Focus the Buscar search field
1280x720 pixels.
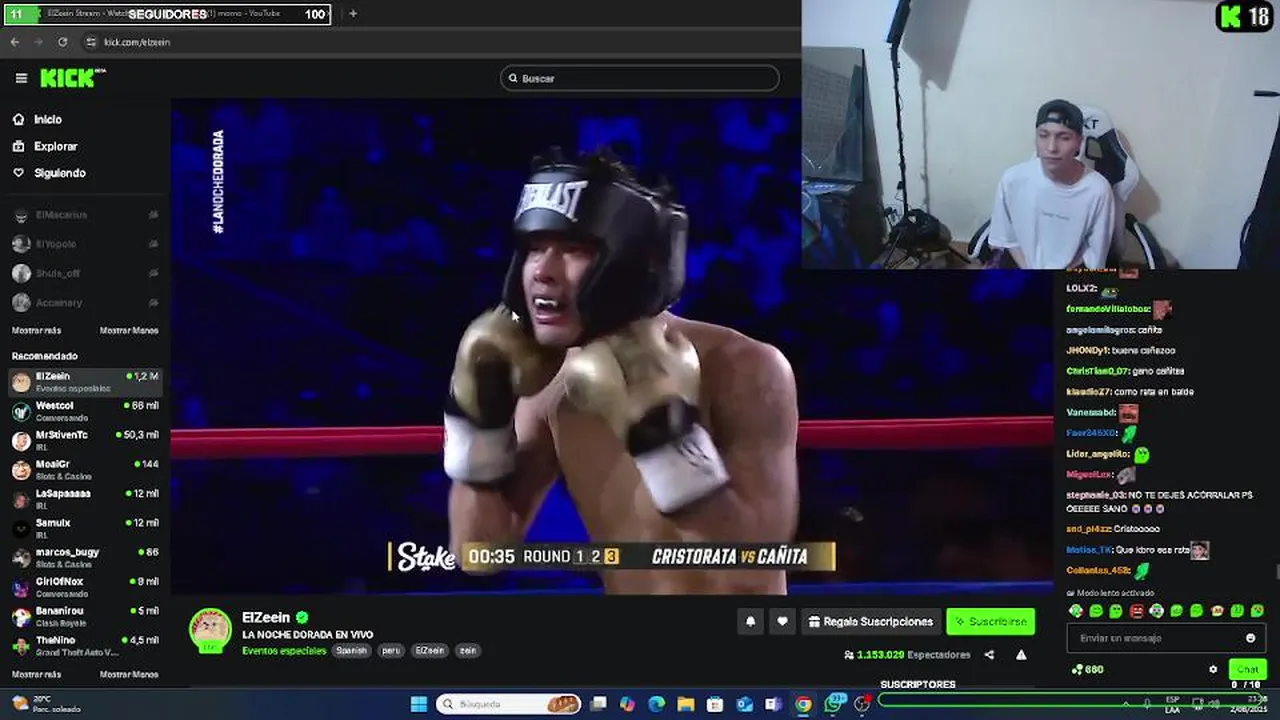(x=640, y=78)
